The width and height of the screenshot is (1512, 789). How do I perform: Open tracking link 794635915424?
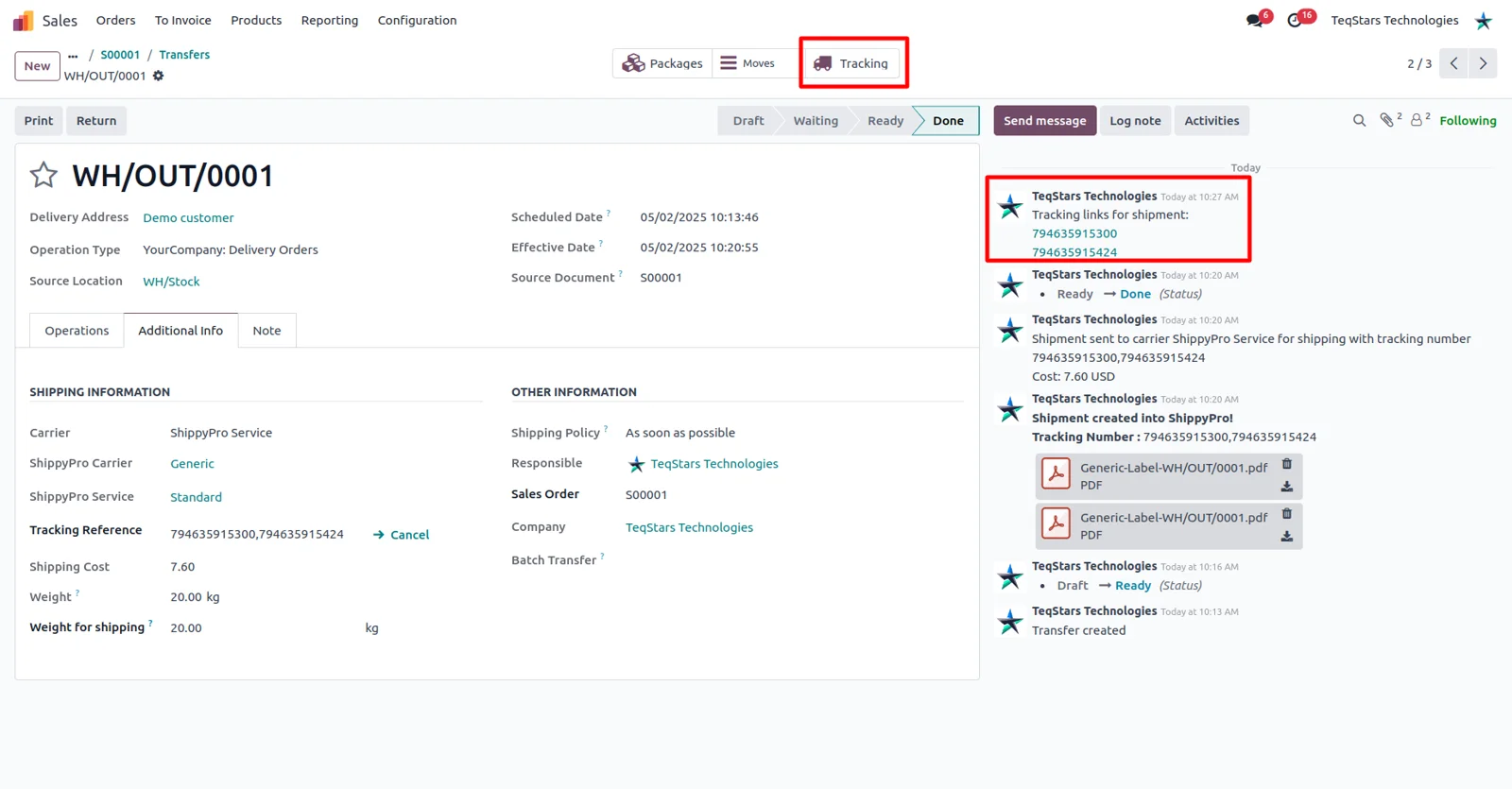pyautogui.click(x=1074, y=252)
